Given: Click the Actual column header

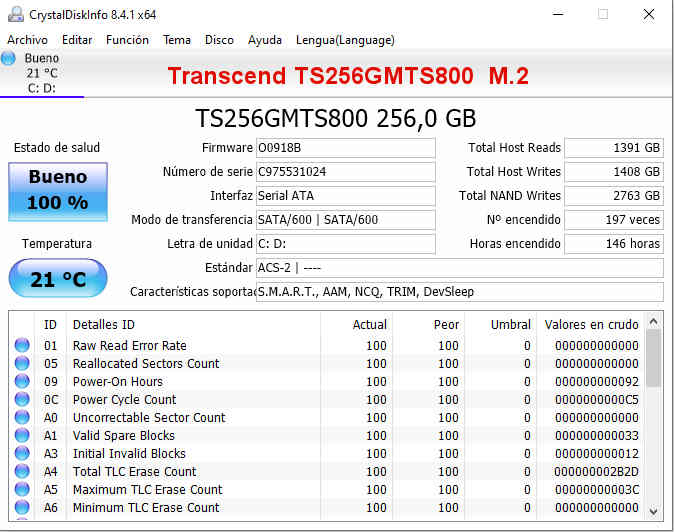Looking at the screenshot, I should (370, 325).
